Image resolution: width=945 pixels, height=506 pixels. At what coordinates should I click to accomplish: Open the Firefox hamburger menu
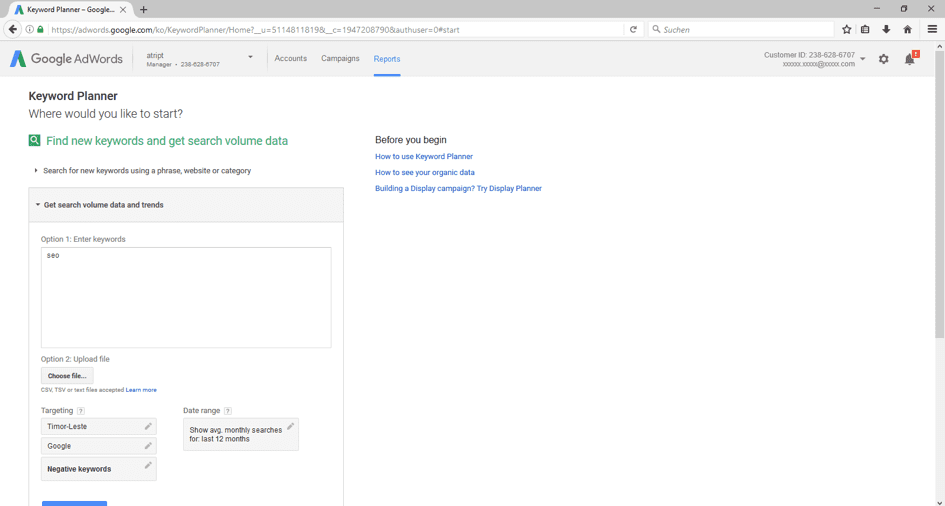click(x=932, y=30)
